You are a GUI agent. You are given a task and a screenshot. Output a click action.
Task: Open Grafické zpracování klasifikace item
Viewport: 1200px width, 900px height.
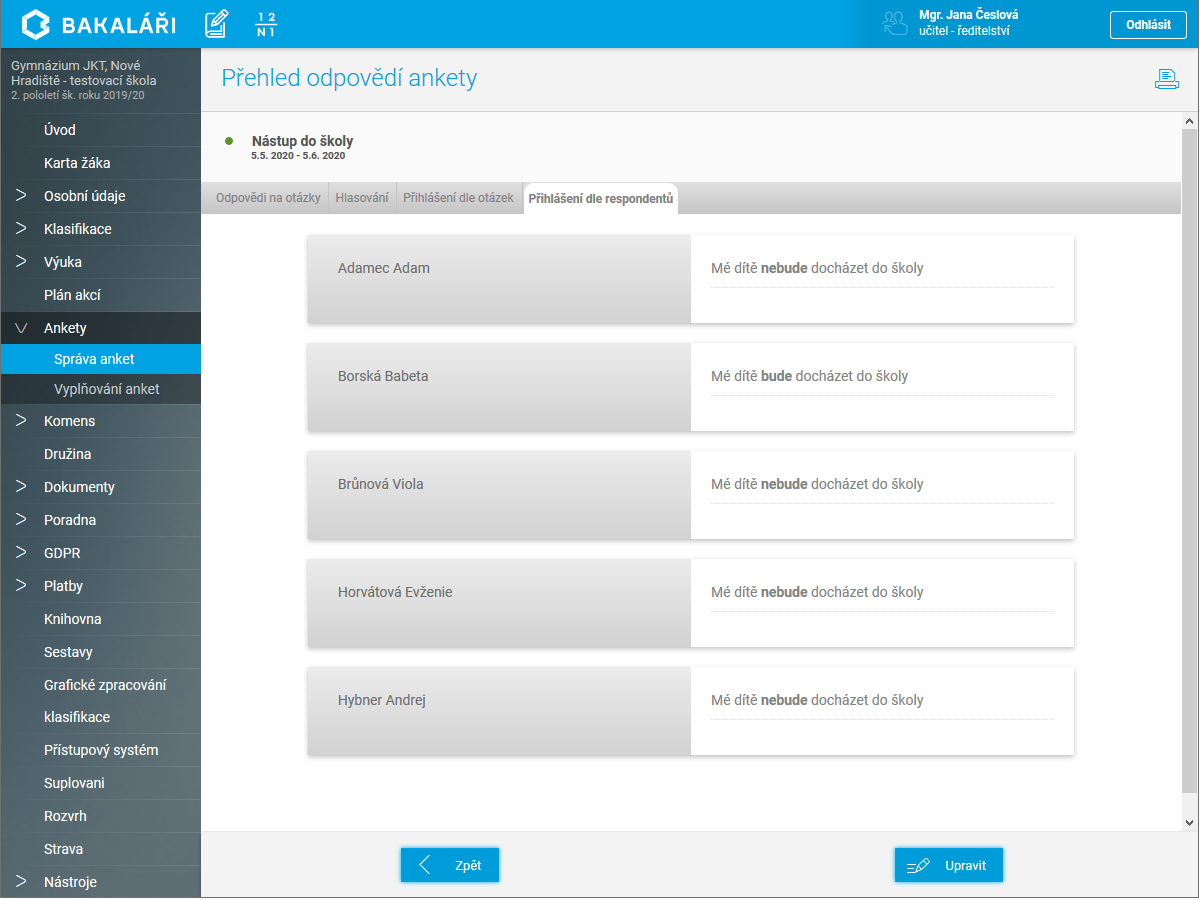100,701
